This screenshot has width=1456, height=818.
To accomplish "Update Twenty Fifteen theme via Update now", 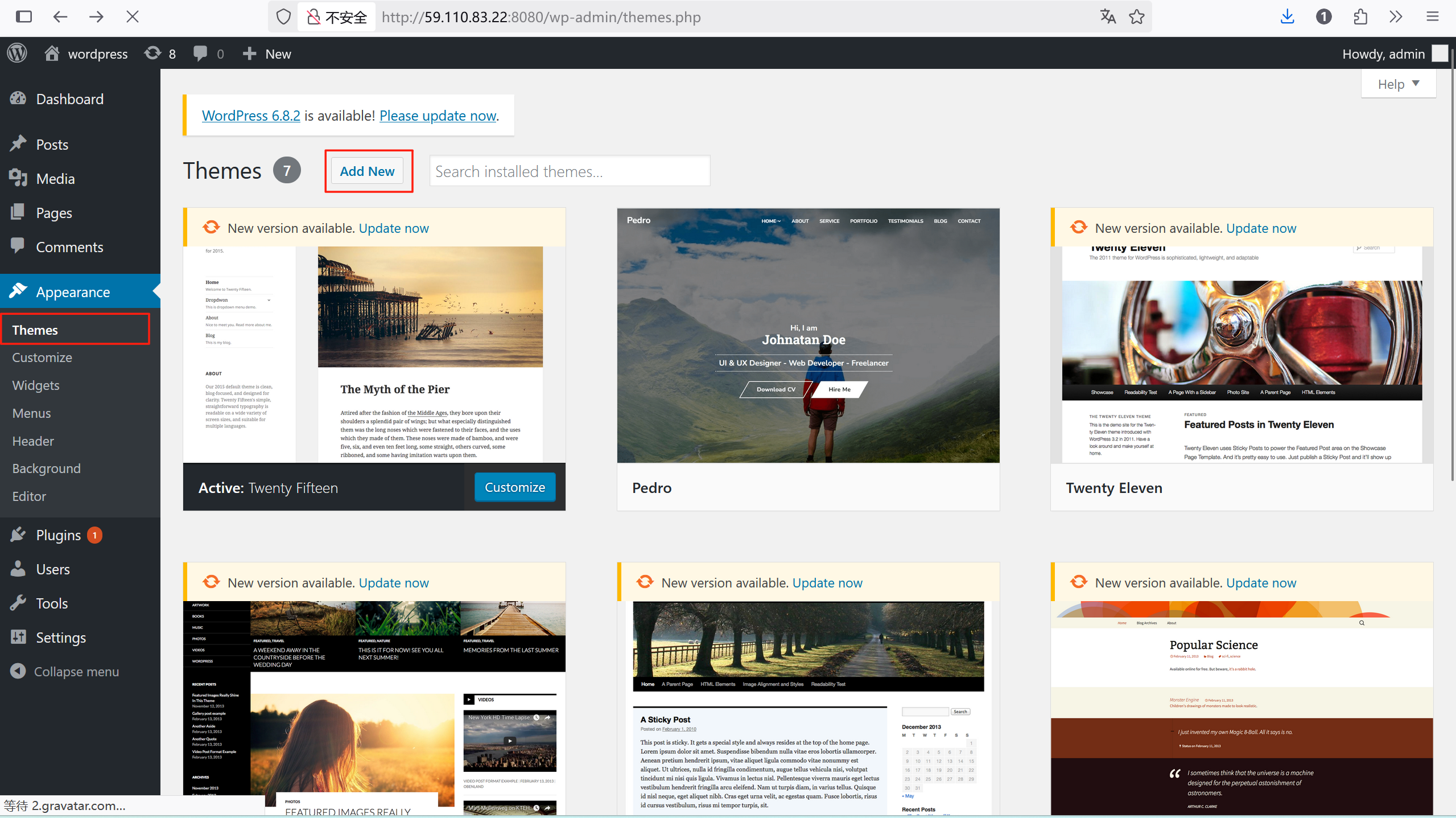I will (394, 228).
